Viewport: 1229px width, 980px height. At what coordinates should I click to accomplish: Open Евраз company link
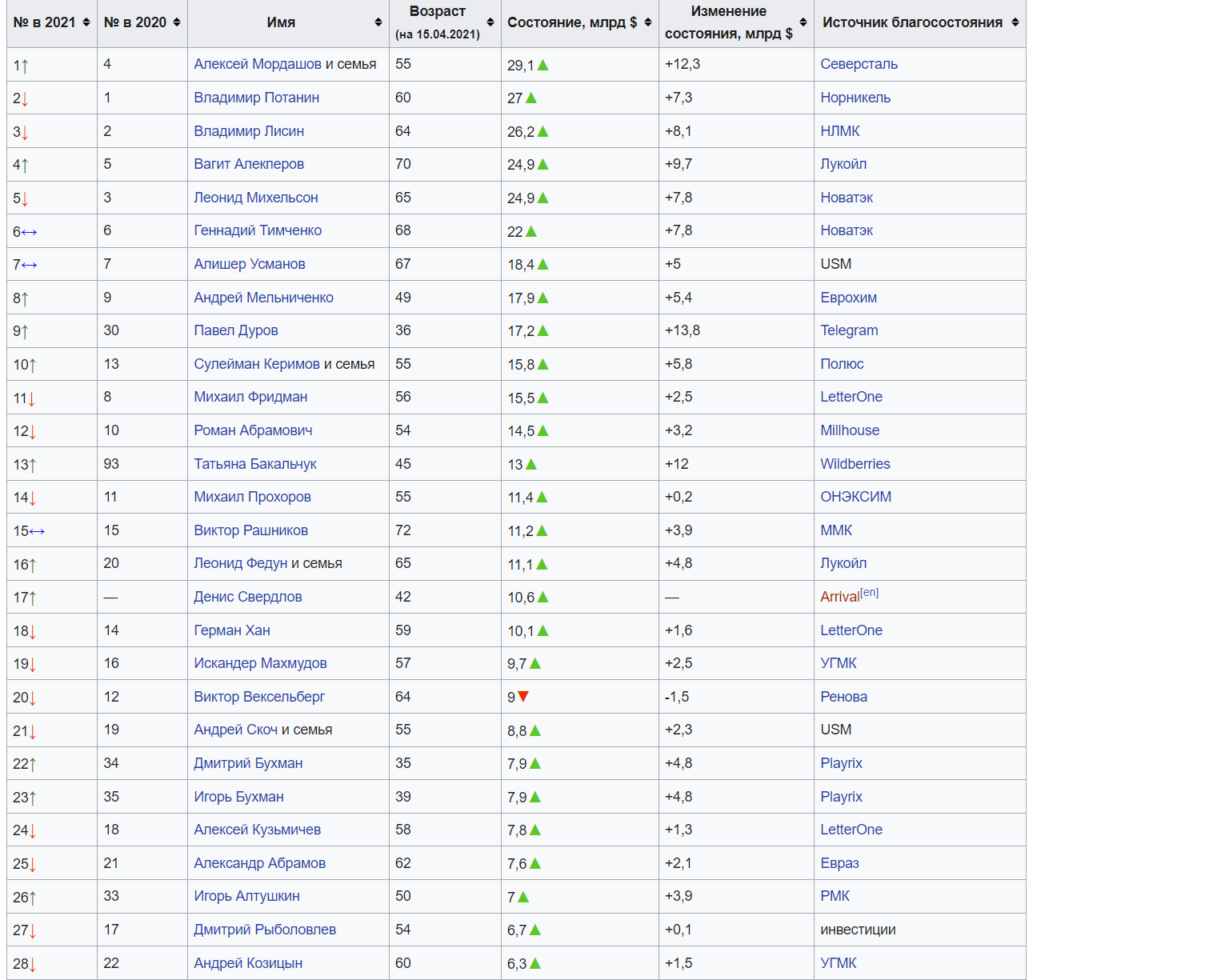pos(839,863)
